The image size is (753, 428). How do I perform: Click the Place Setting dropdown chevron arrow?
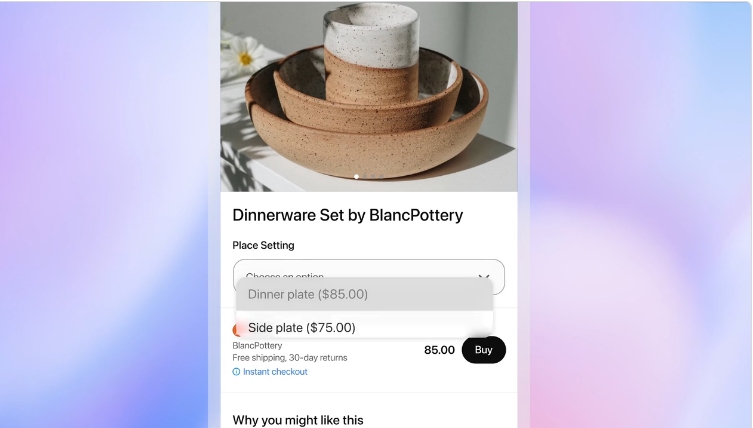484,276
